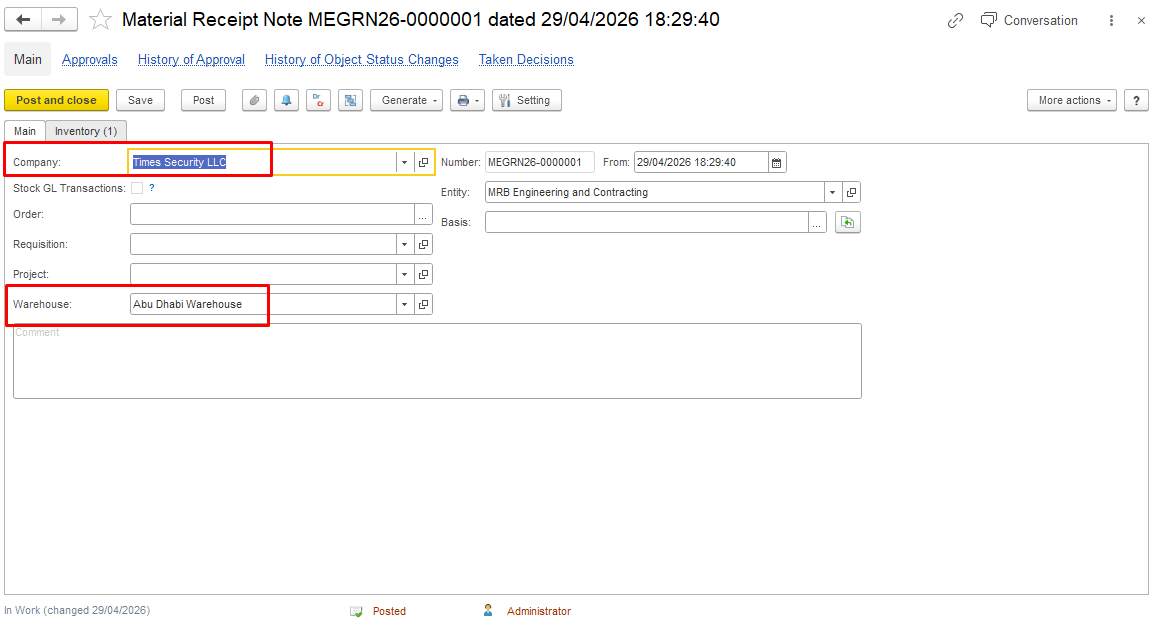The height and width of the screenshot is (632, 1168).
Task: Click the document structure icon beside Generate
Action: point(350,101)
